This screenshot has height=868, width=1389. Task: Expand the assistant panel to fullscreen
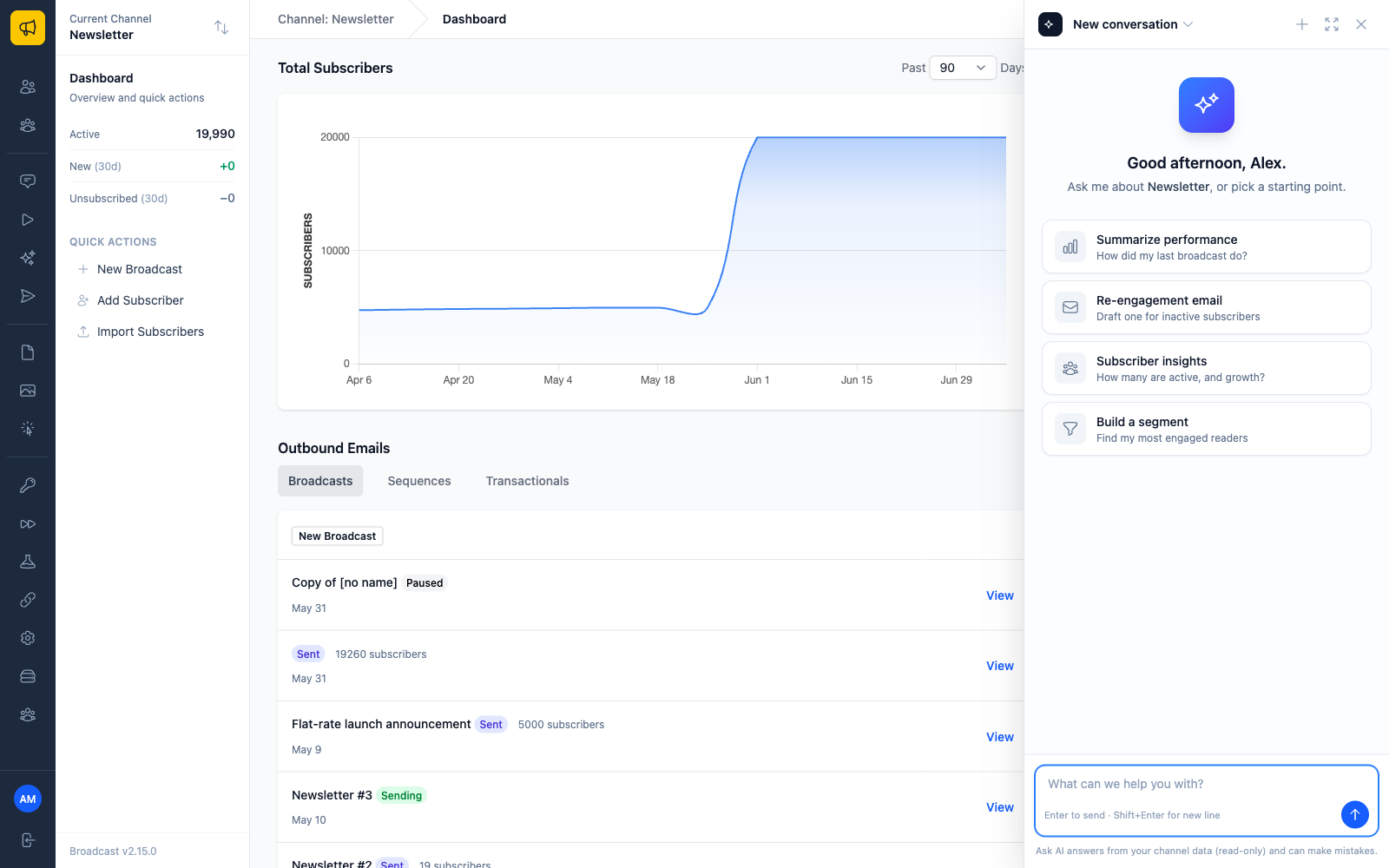[1332, 24]
